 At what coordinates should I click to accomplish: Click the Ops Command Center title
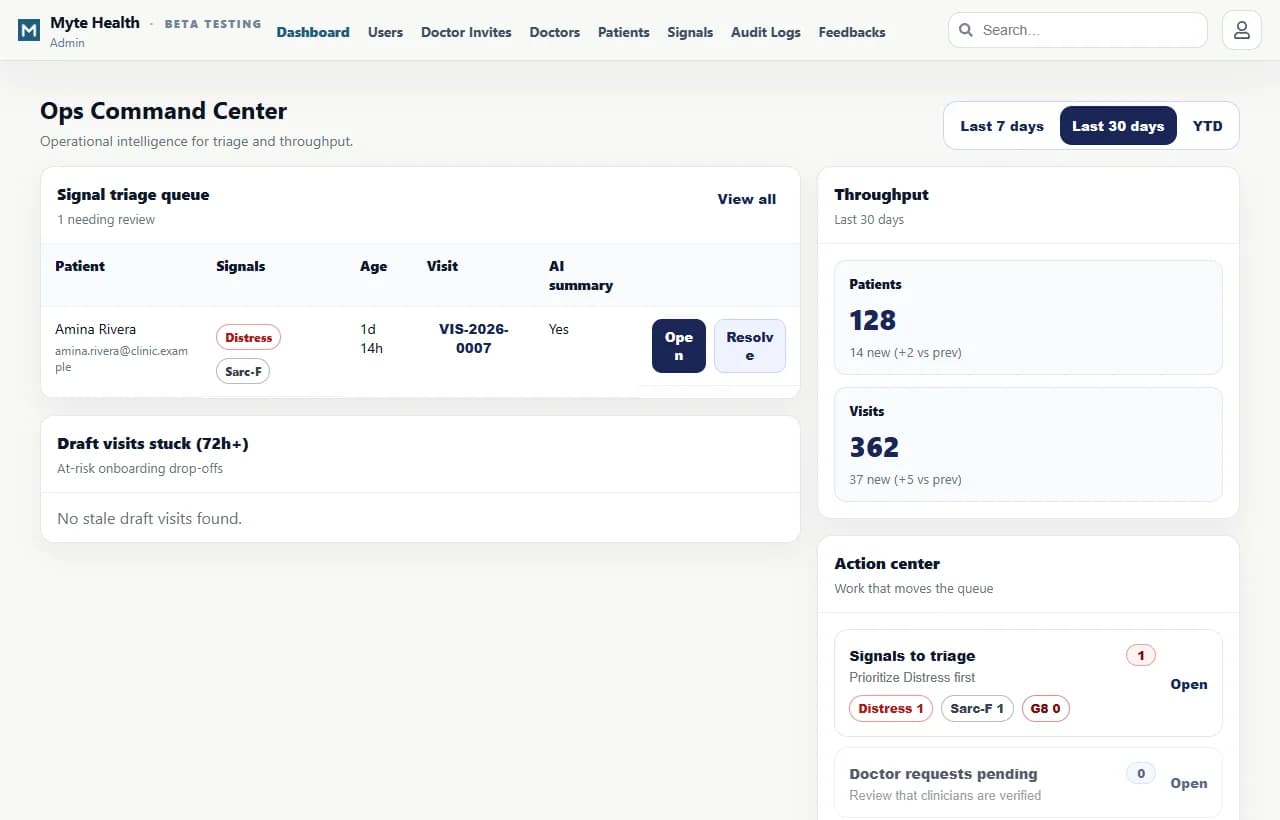pyautogui.click(x=164, y=111)
